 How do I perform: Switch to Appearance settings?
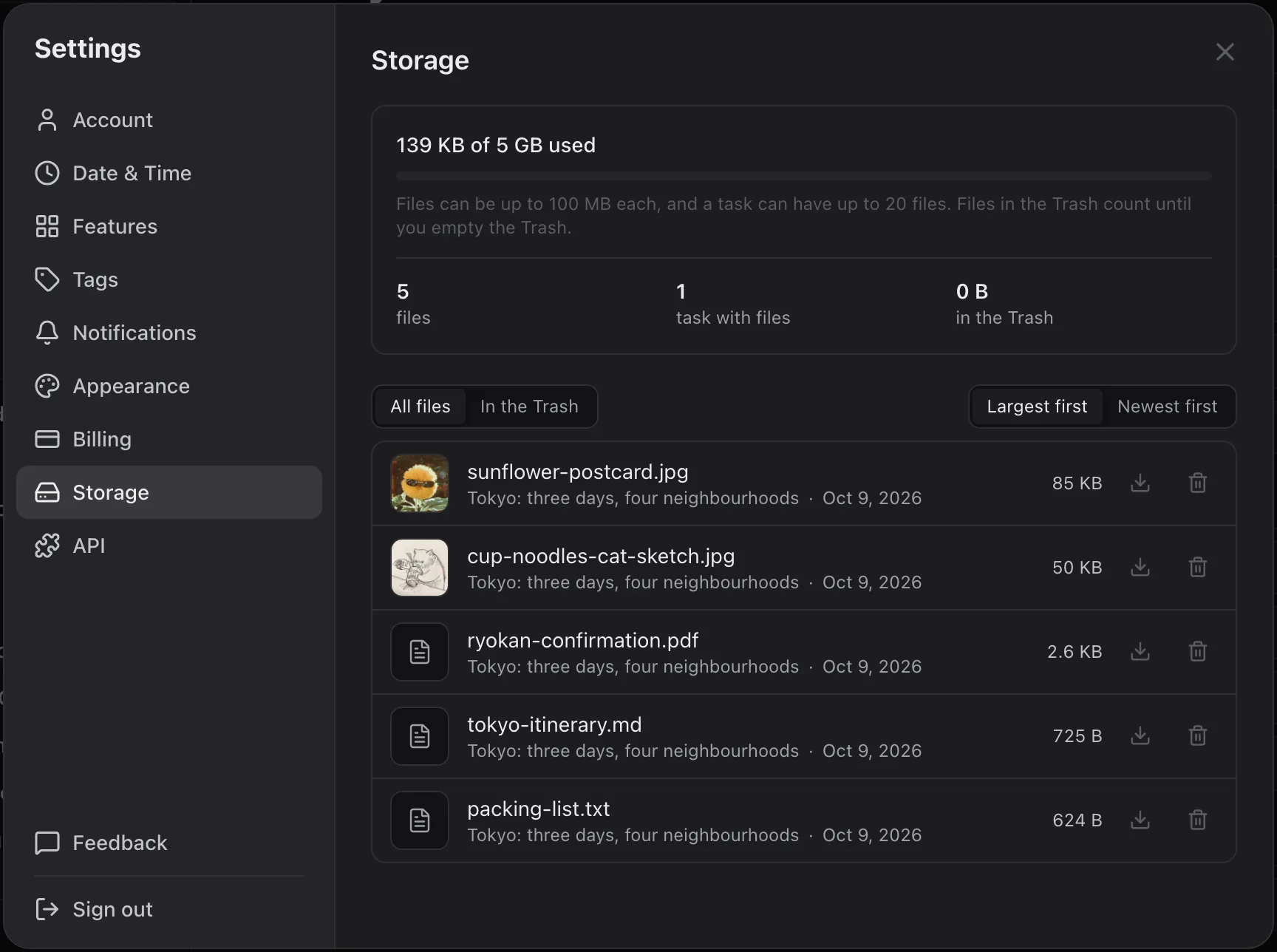click(169, 386)
